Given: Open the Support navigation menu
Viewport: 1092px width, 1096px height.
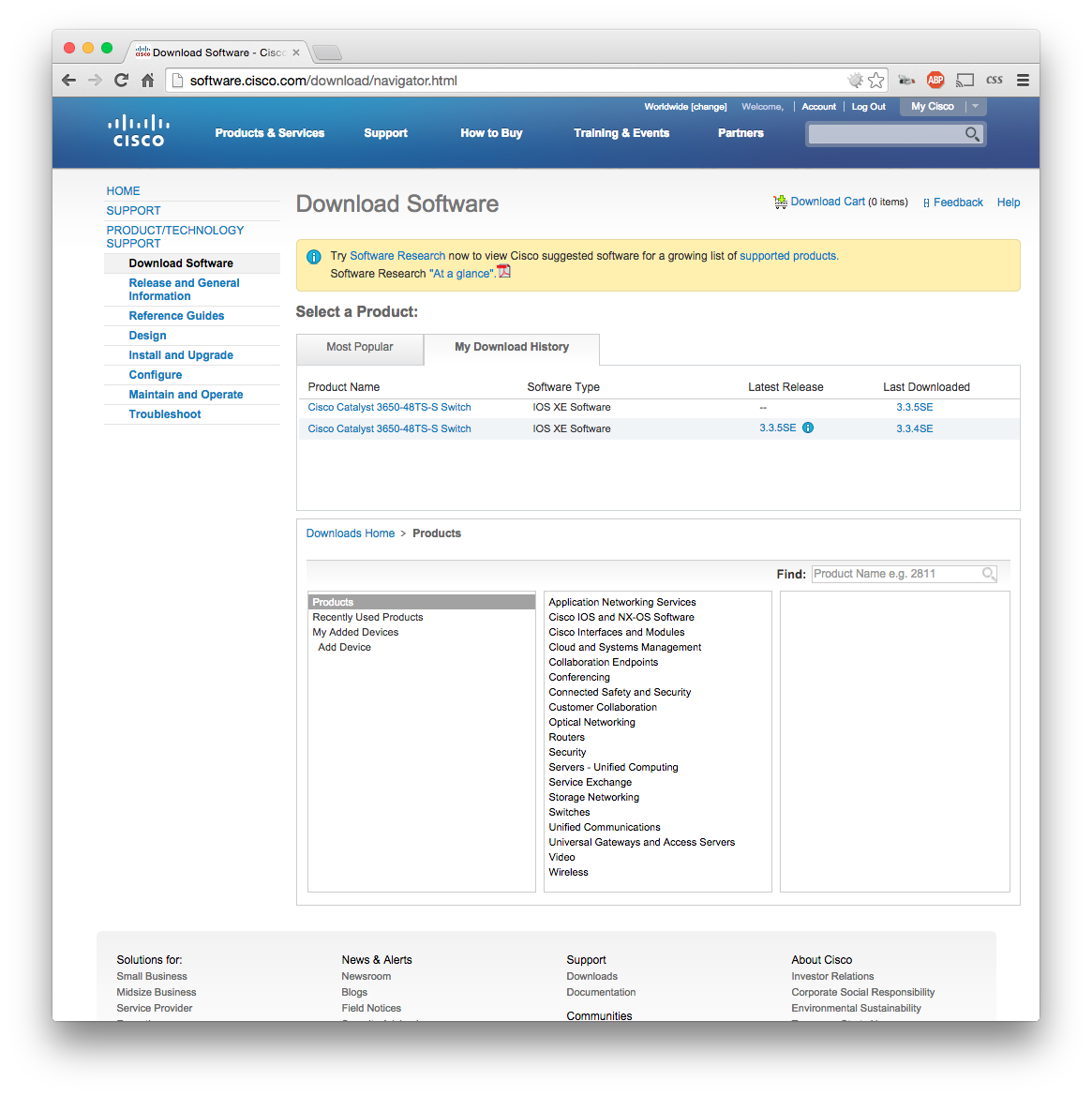Looking at the screenshot, I should click(x=385, y=133).
